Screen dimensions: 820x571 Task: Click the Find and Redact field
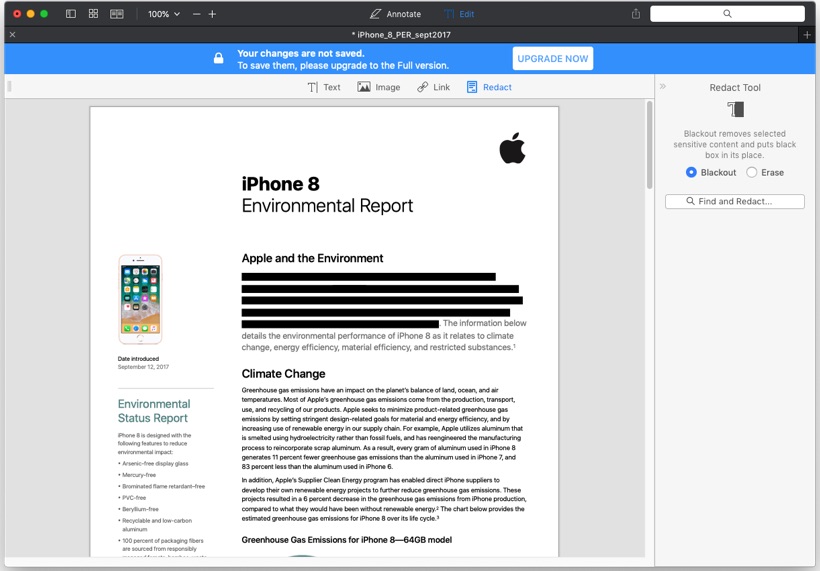click(x=735, y=201)
